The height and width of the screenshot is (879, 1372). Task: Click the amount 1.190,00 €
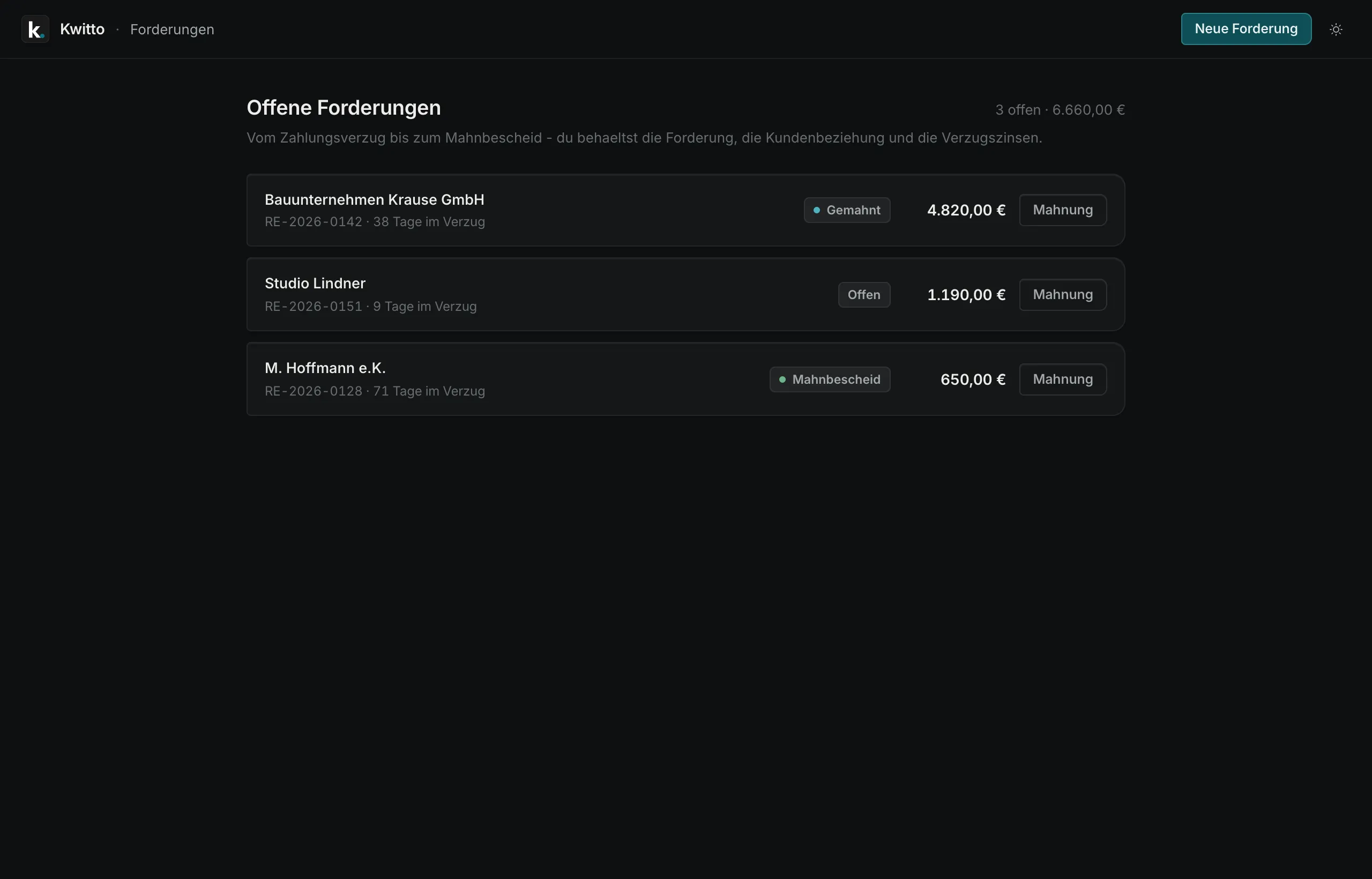point(966,295)
